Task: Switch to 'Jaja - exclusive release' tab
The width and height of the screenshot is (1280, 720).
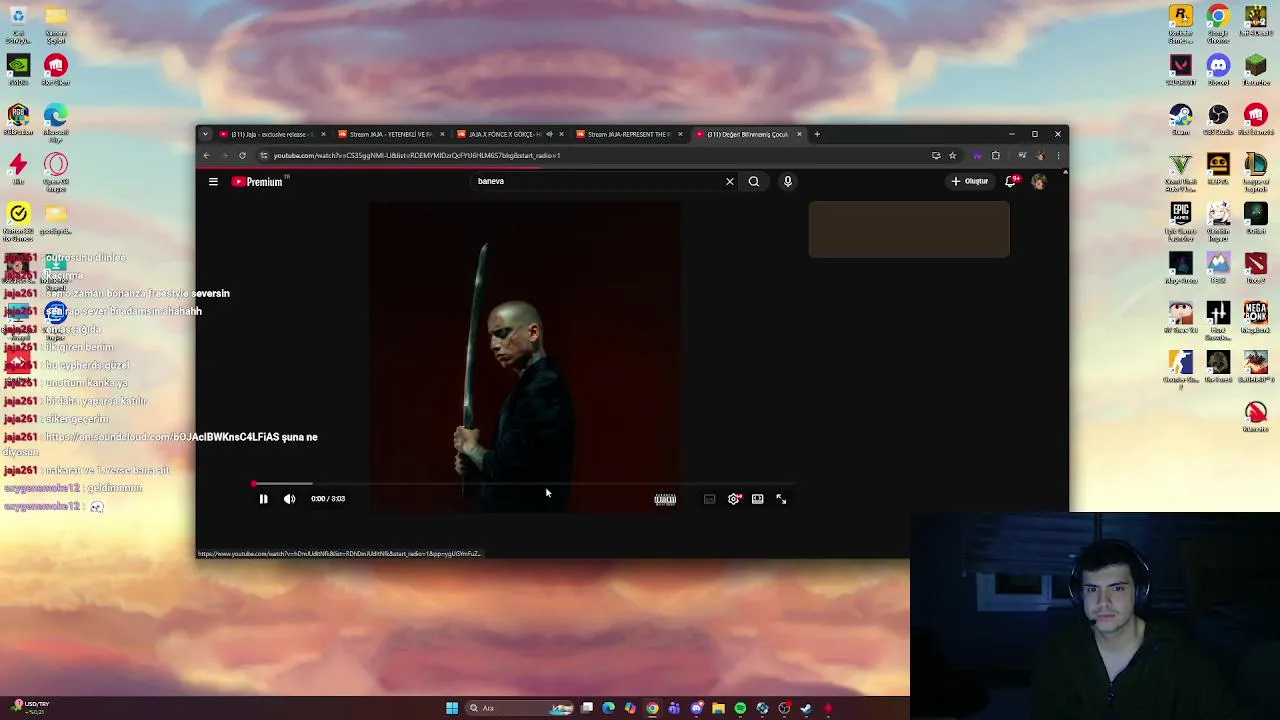Action: (x=272, y=134)
